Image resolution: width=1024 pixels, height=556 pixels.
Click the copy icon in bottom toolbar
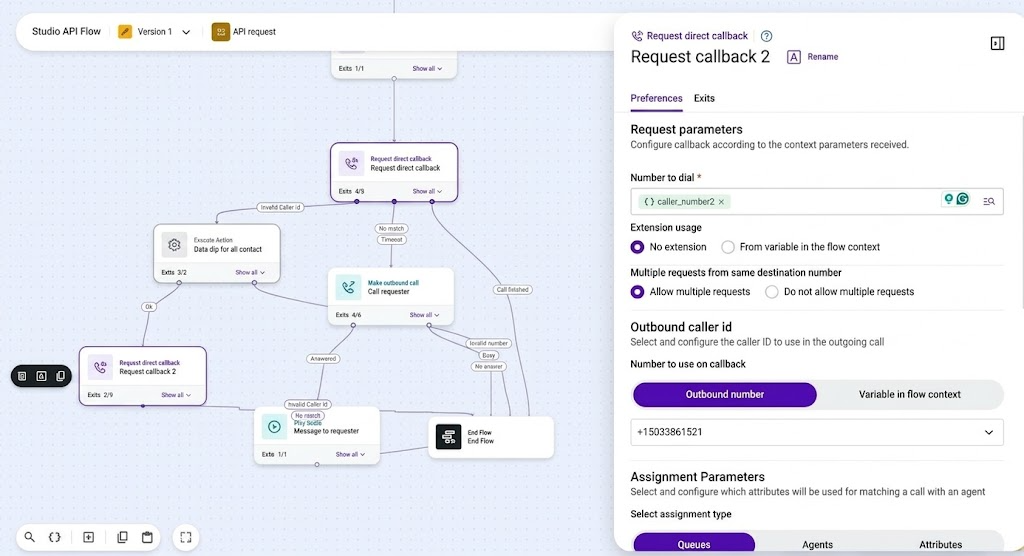(x=122, y=537)
